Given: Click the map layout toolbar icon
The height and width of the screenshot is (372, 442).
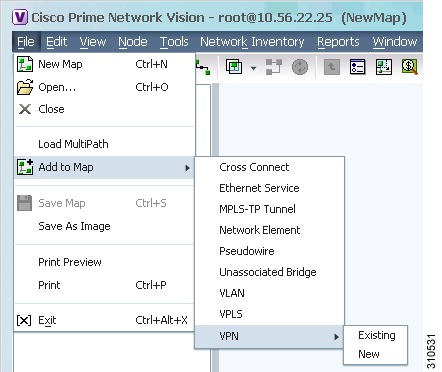Looking at the screenshot, I should tap(383, 67).
